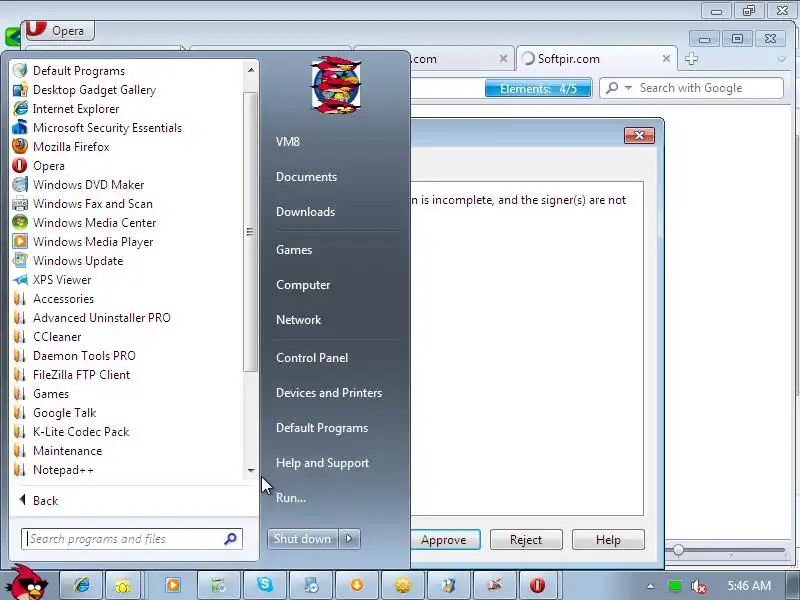This screenshot has height=600, width=800.
Task: Click the Reject button
Action: [x=526, y=540]
